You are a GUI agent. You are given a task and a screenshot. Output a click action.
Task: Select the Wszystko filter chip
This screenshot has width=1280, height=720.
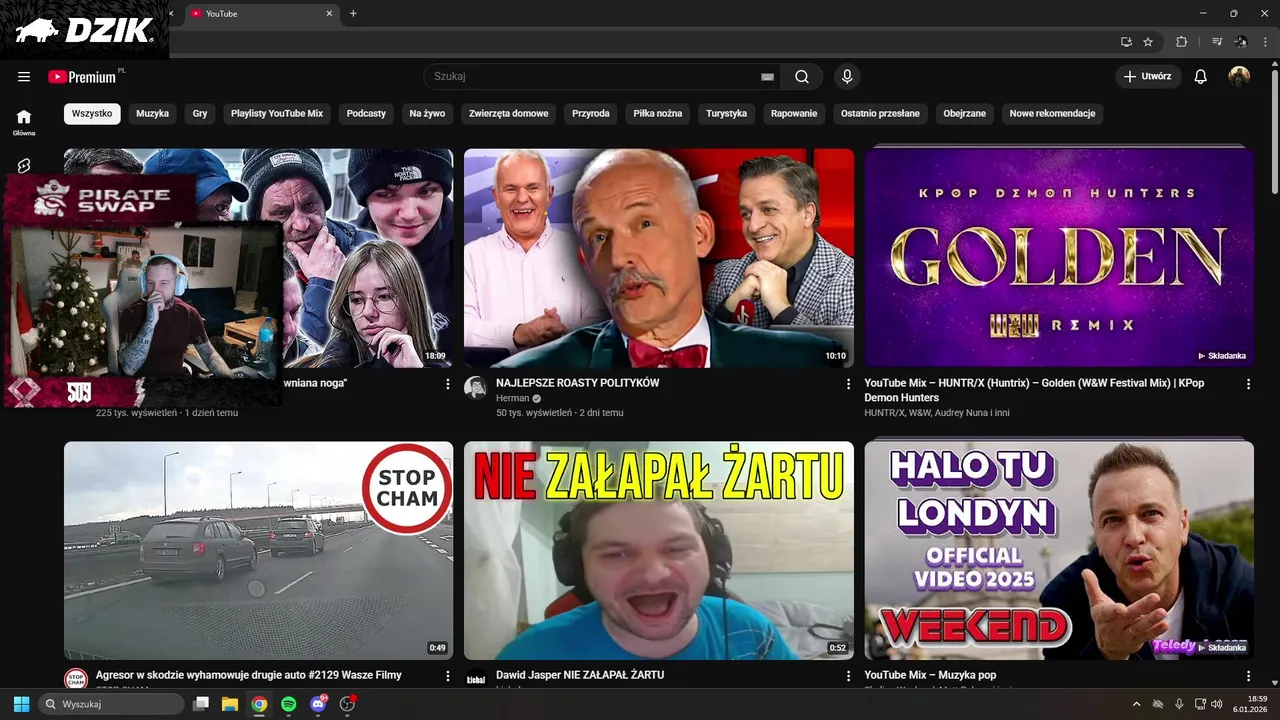92,114
